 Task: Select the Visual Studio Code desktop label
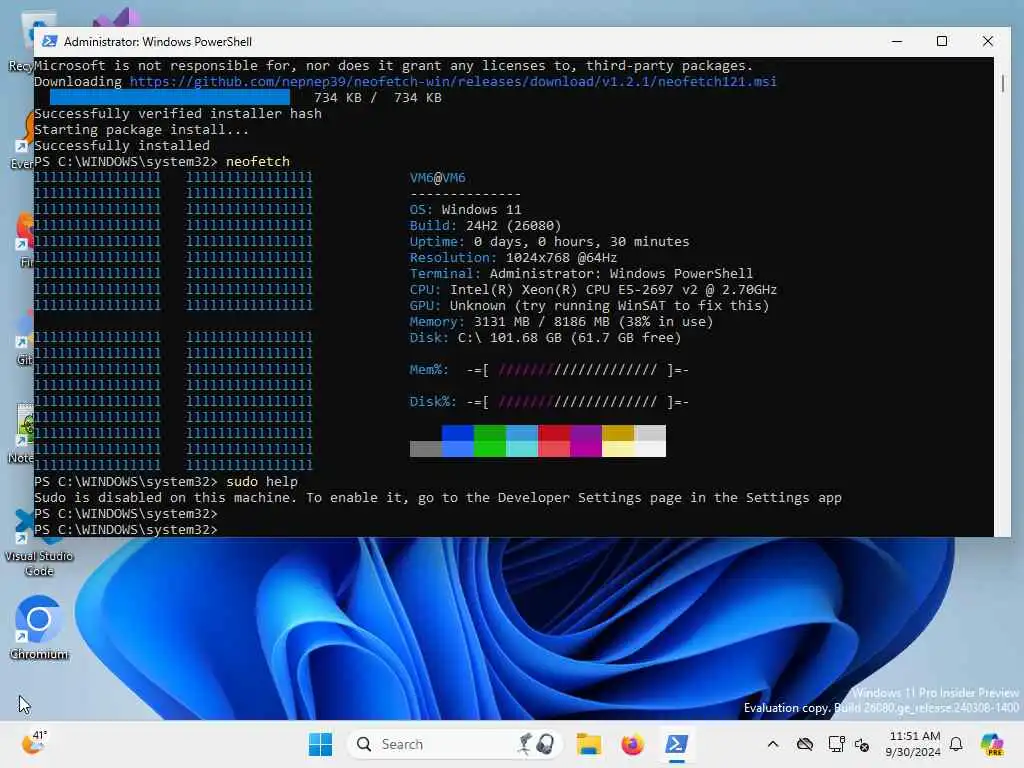click(39, 563)
